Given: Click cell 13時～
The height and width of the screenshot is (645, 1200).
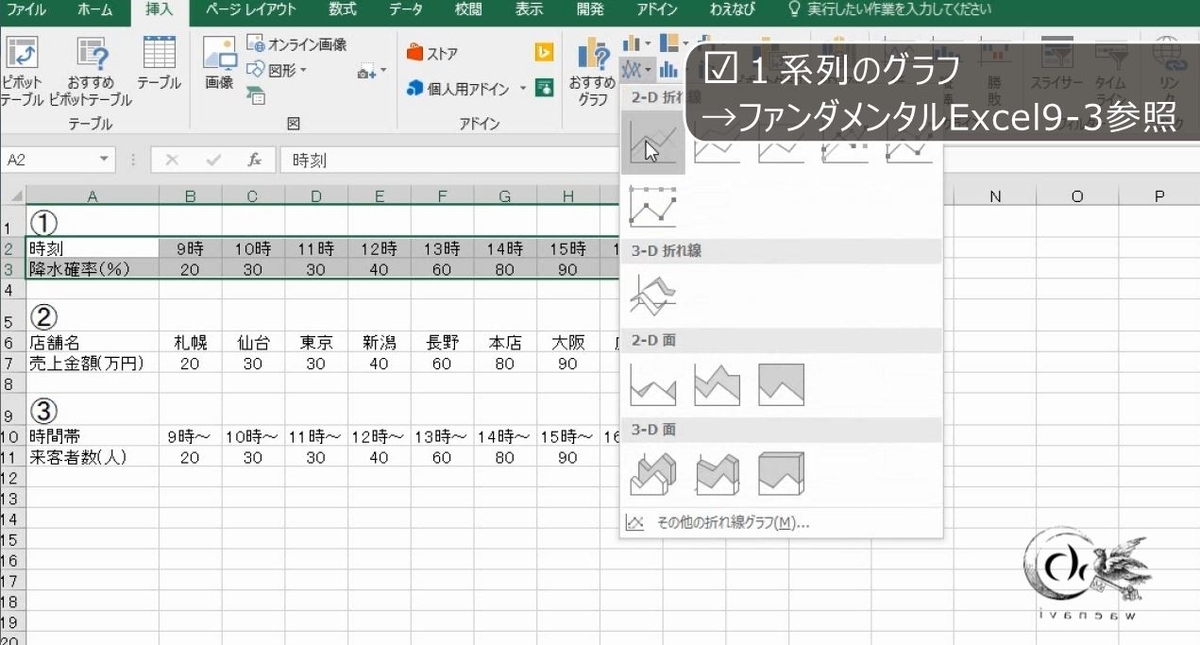Looking at the screenshot, I should point(442,437).
